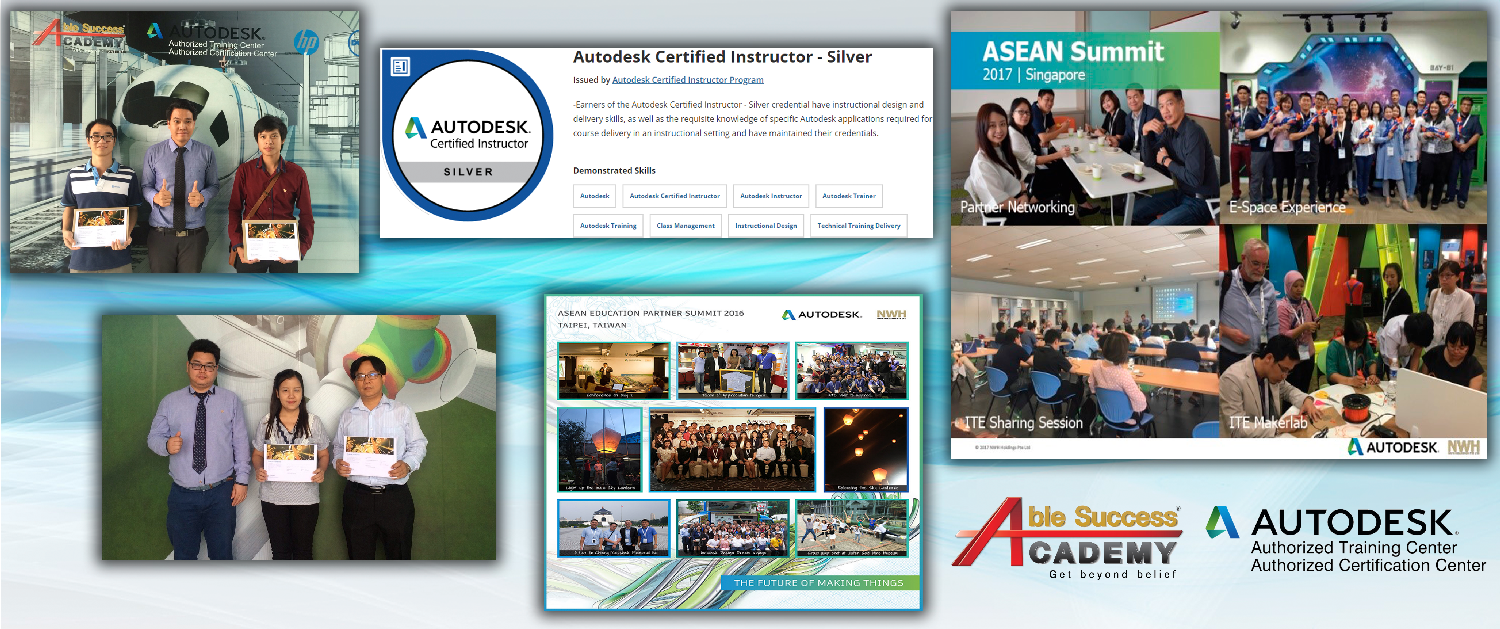This screenshot has height=629, width=1500.
Task: Open the Able Success Academy logo at the bottom right
Action: click(1067, 540)
